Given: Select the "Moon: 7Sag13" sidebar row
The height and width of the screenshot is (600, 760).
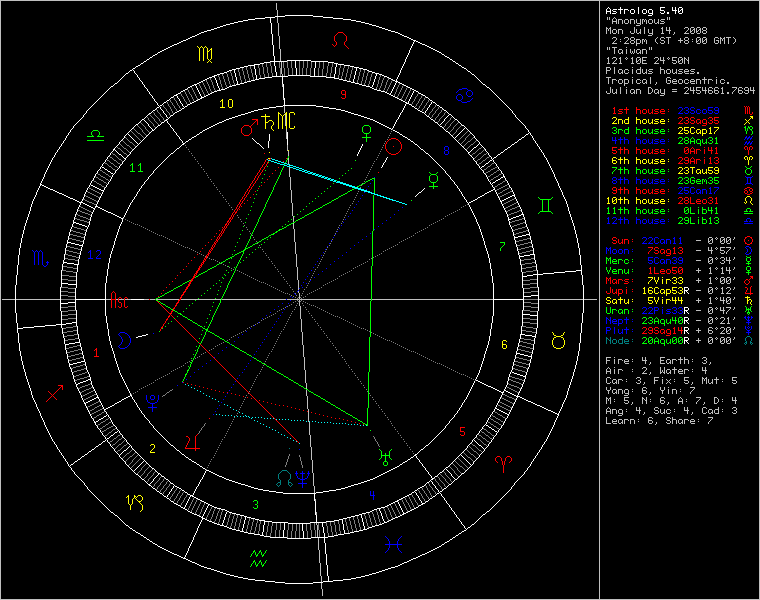Looking at the screenshot, I should pos(679,251).
